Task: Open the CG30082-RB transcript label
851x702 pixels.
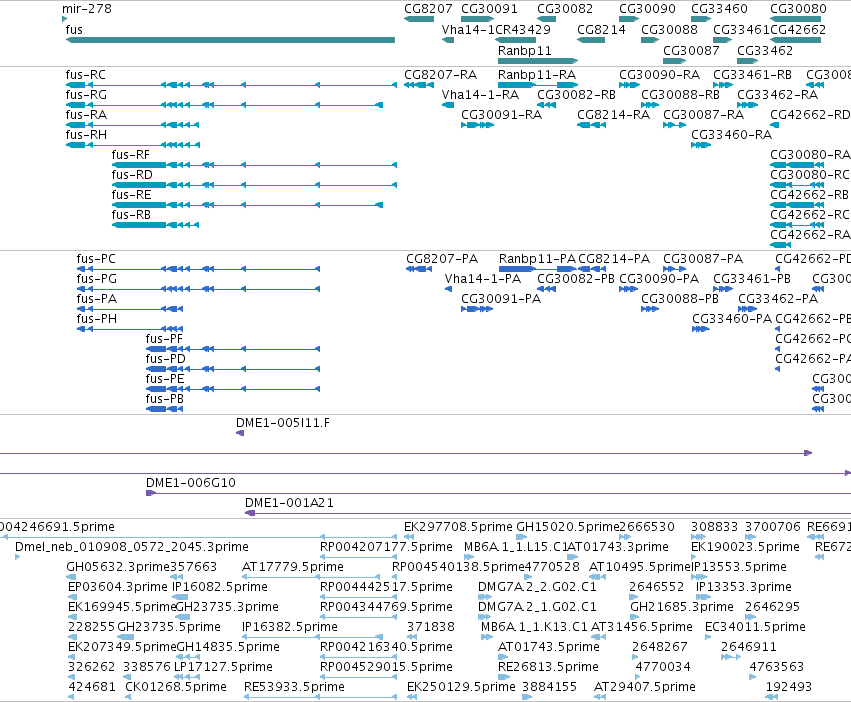Action: 576,95
